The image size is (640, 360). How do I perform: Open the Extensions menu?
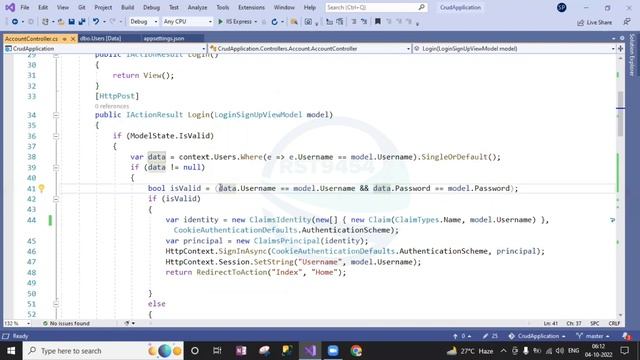point(251,7)
